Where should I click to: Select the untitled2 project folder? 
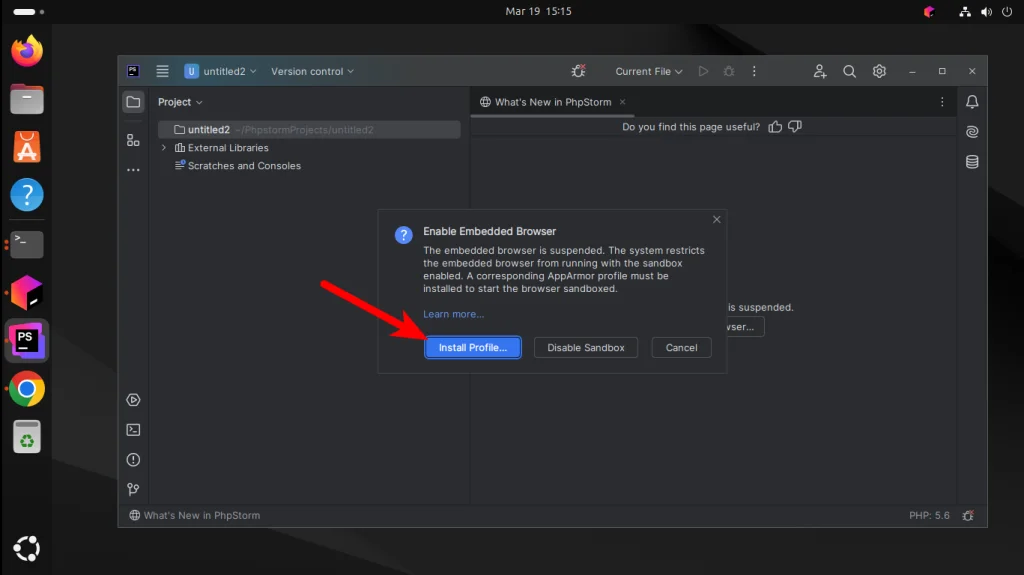tap(309, 129)
